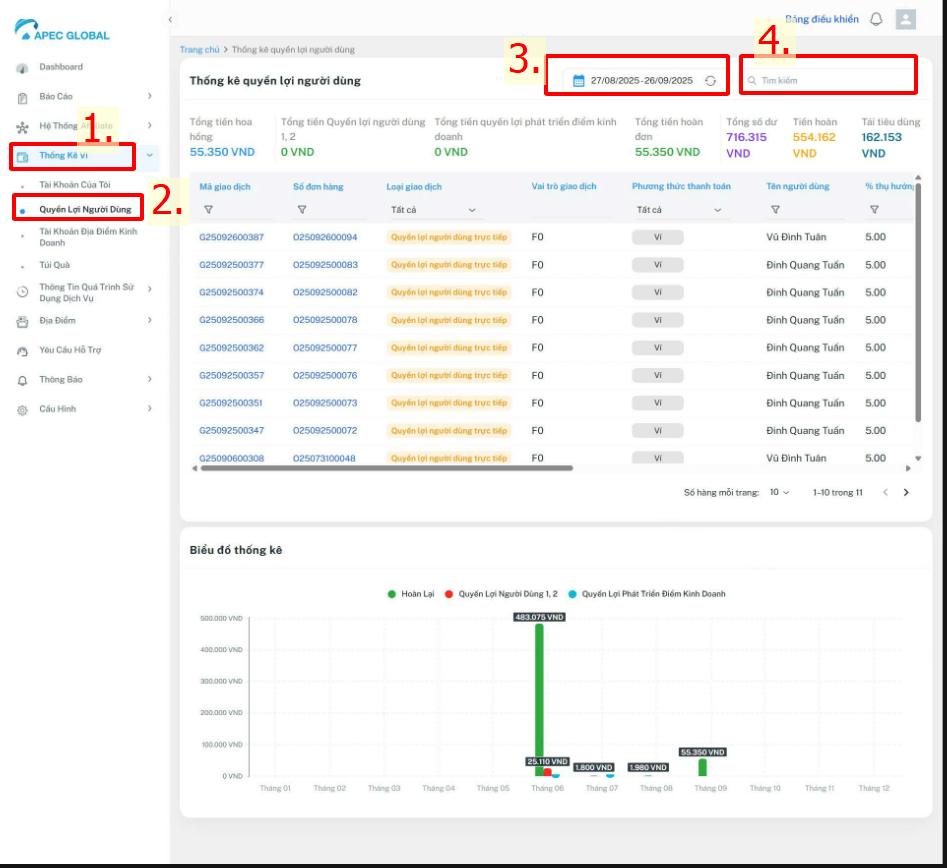The image size is (947, 868).
Task: Open the user profile avatar icon
Action: click(906, 19)
